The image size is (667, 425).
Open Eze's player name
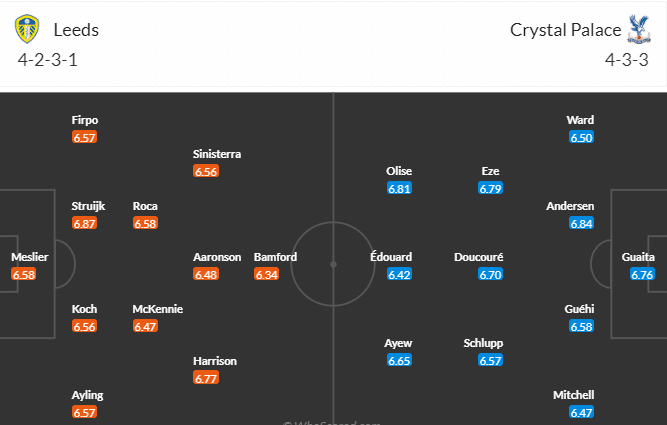490,171
